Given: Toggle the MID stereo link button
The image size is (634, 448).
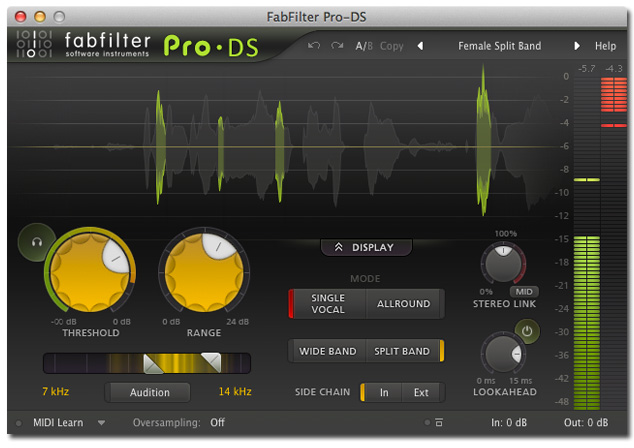Looking at the screenshot, I should (x=524, y=292).
